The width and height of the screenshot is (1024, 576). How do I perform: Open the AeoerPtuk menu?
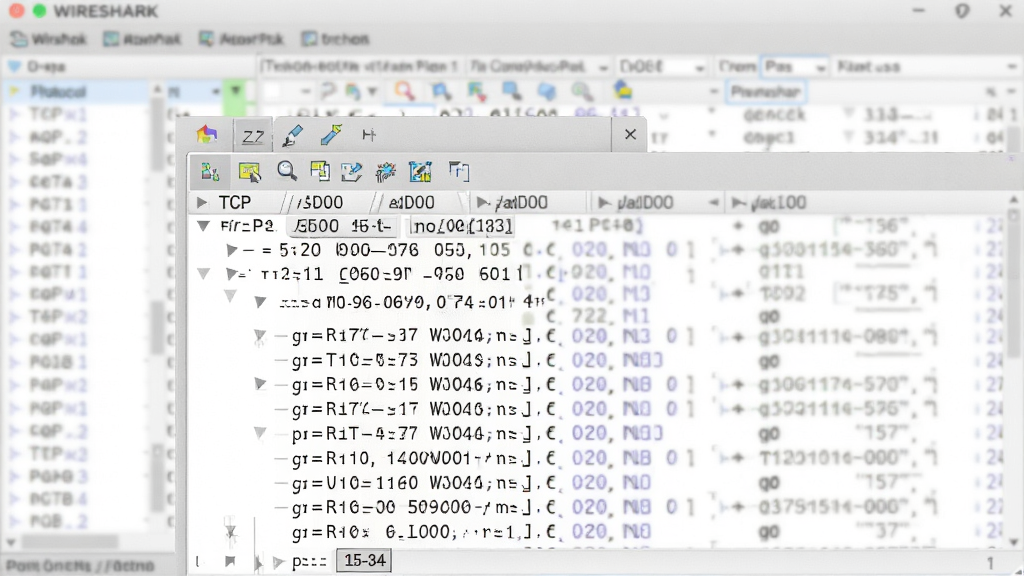point(242,39)
